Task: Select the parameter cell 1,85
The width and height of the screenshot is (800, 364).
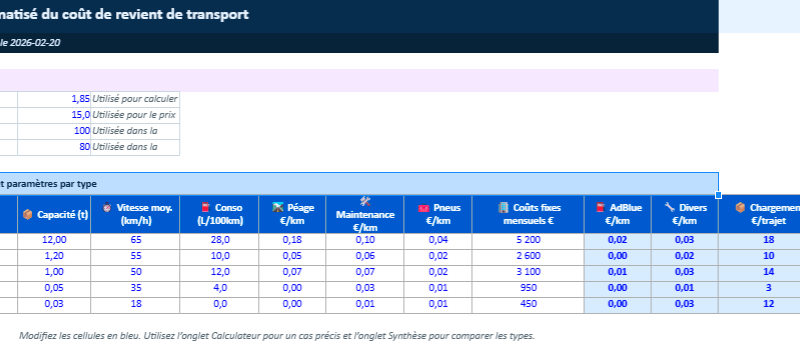Action: (x=54, y=99)
